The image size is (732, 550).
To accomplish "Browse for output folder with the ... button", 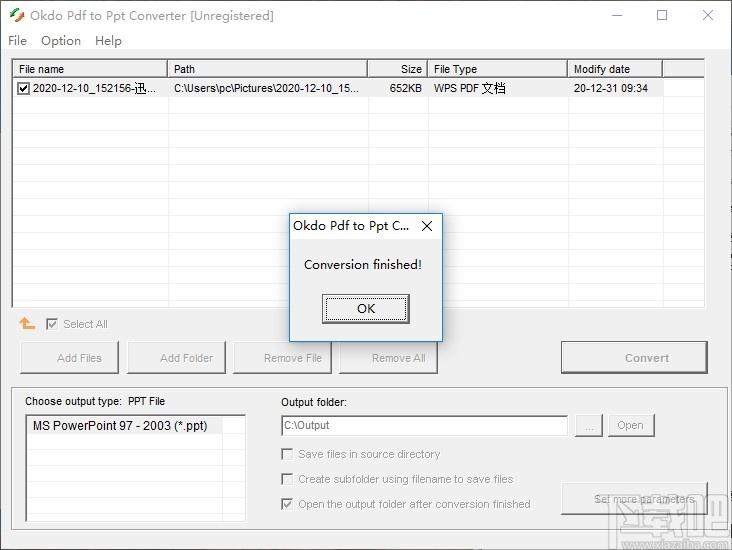I will [x=589, y=425].
